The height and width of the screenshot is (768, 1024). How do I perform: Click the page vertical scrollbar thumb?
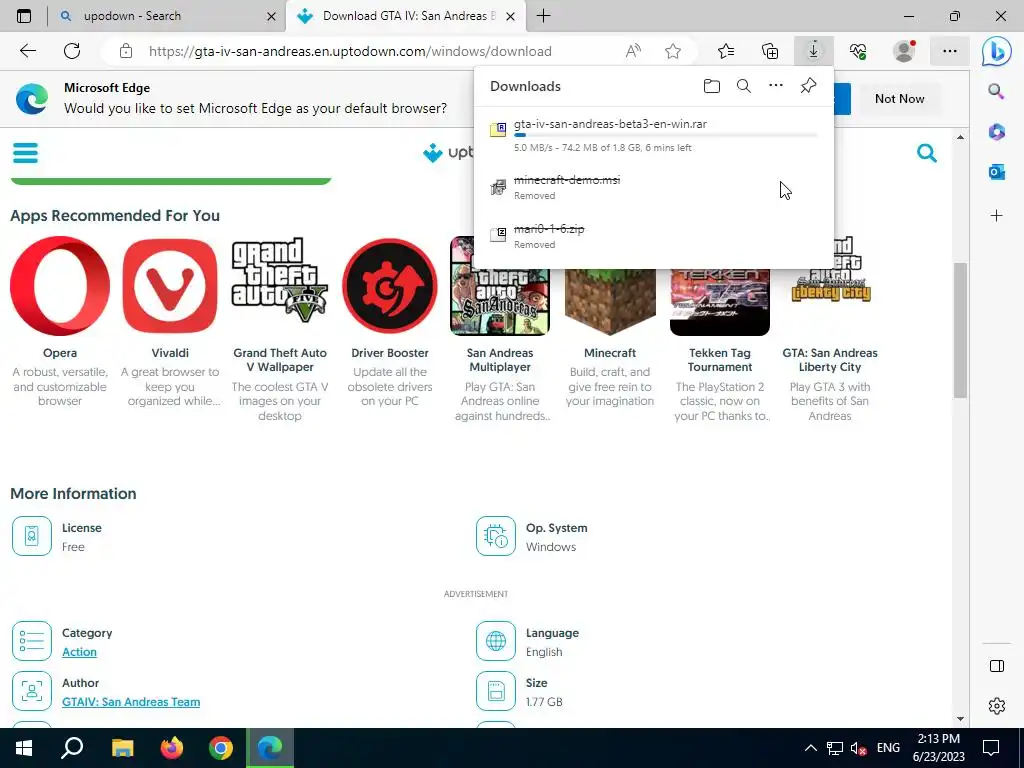point(959,330)
